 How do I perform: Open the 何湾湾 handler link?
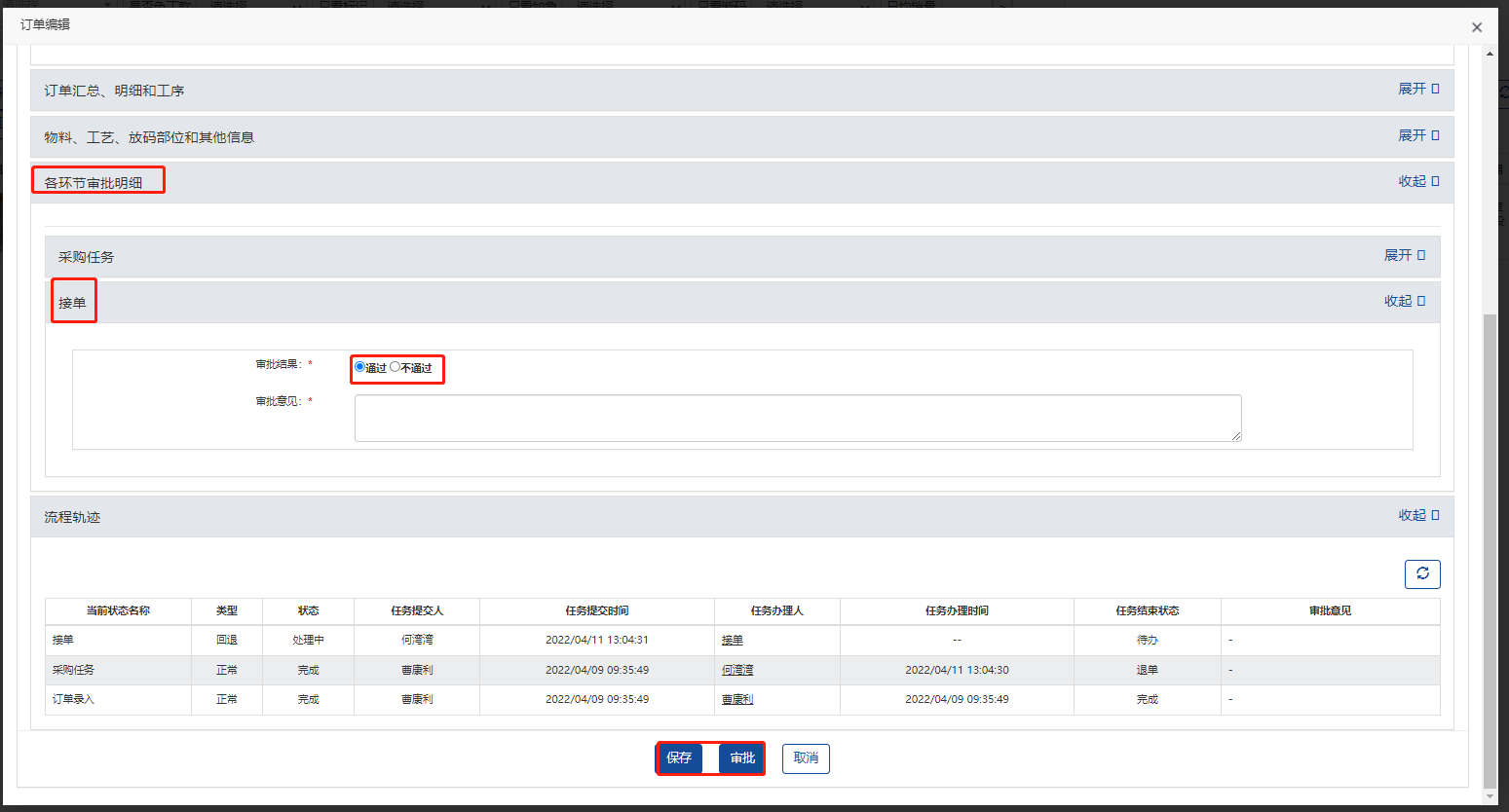[x=737, y=670]
